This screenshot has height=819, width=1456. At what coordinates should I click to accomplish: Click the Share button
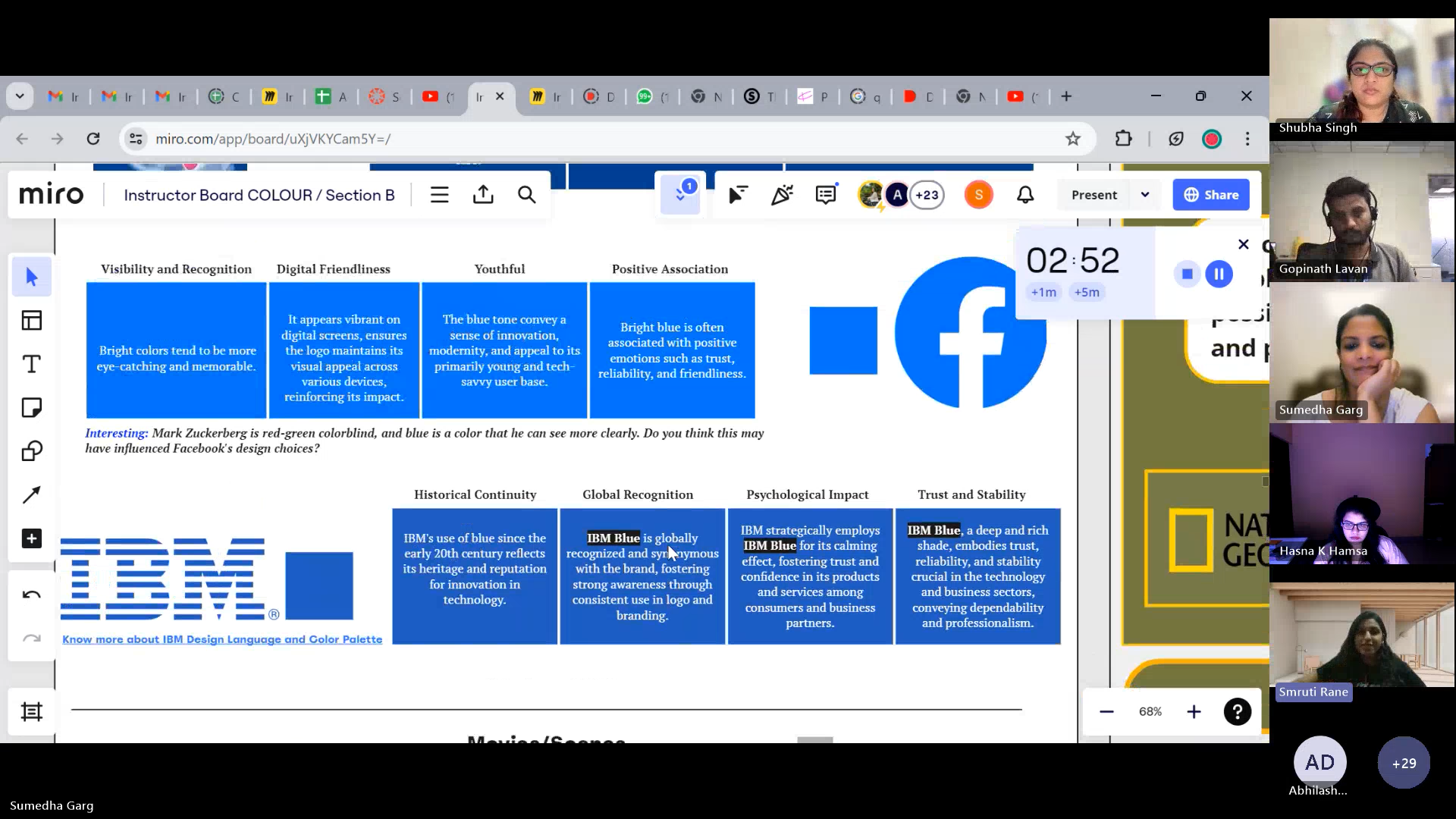click(1210, 194)
